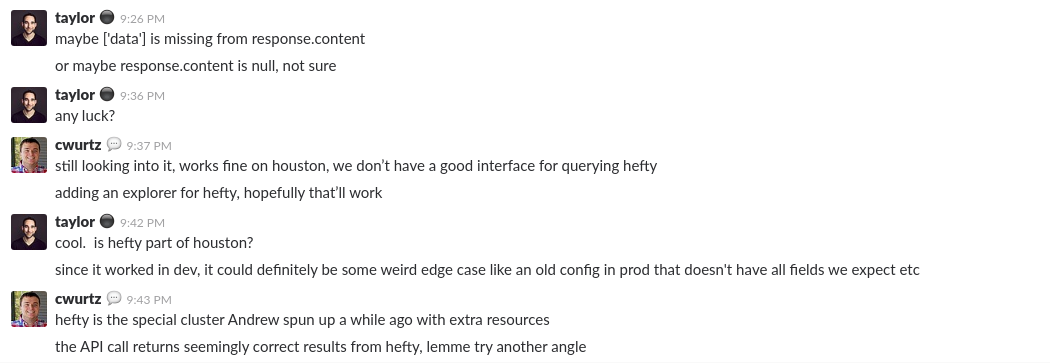Click the 9:42 PM timestamp
Image resolution: width=1050 pixels, height=363 pixels.
tap(142, 223)
